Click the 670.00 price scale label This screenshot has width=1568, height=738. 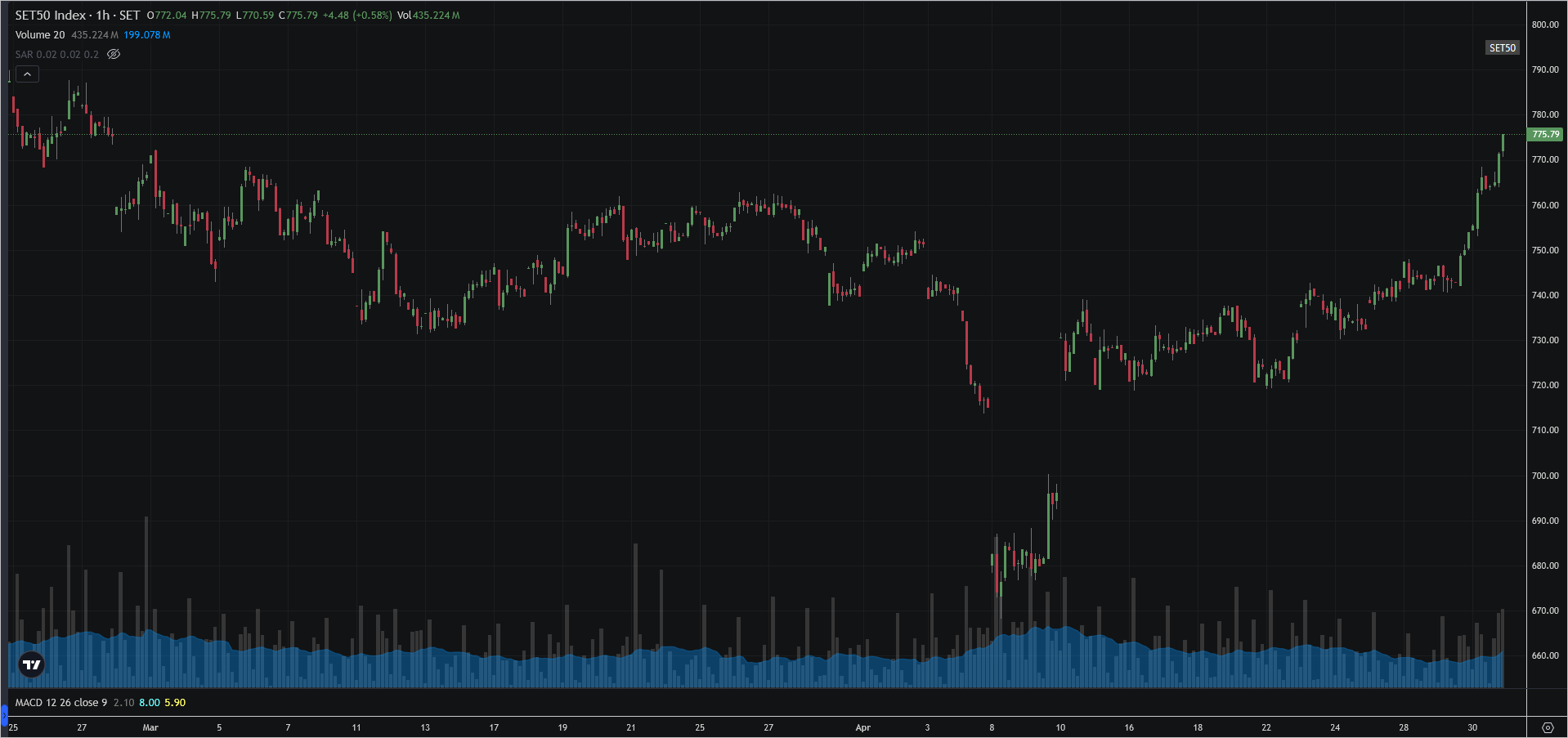1545,611
